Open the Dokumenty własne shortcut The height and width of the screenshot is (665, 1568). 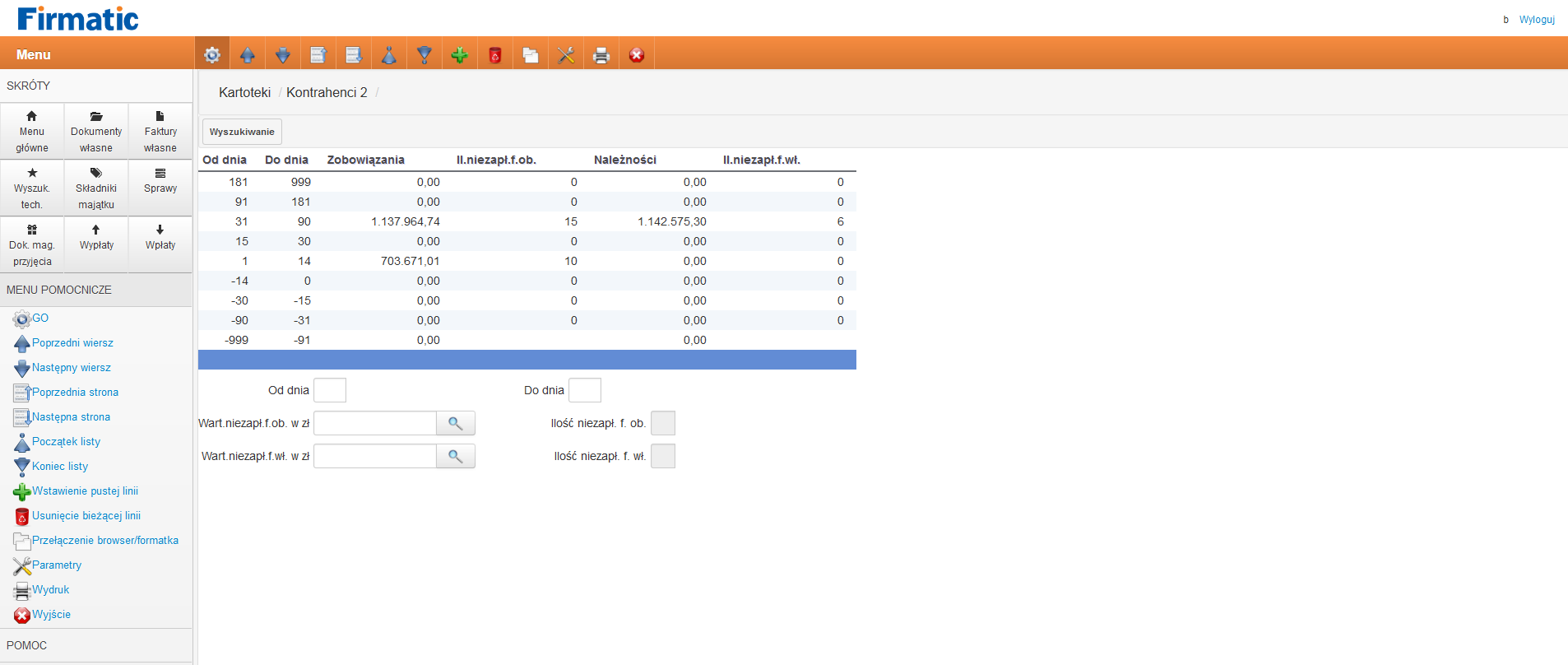tap(96, 132)
